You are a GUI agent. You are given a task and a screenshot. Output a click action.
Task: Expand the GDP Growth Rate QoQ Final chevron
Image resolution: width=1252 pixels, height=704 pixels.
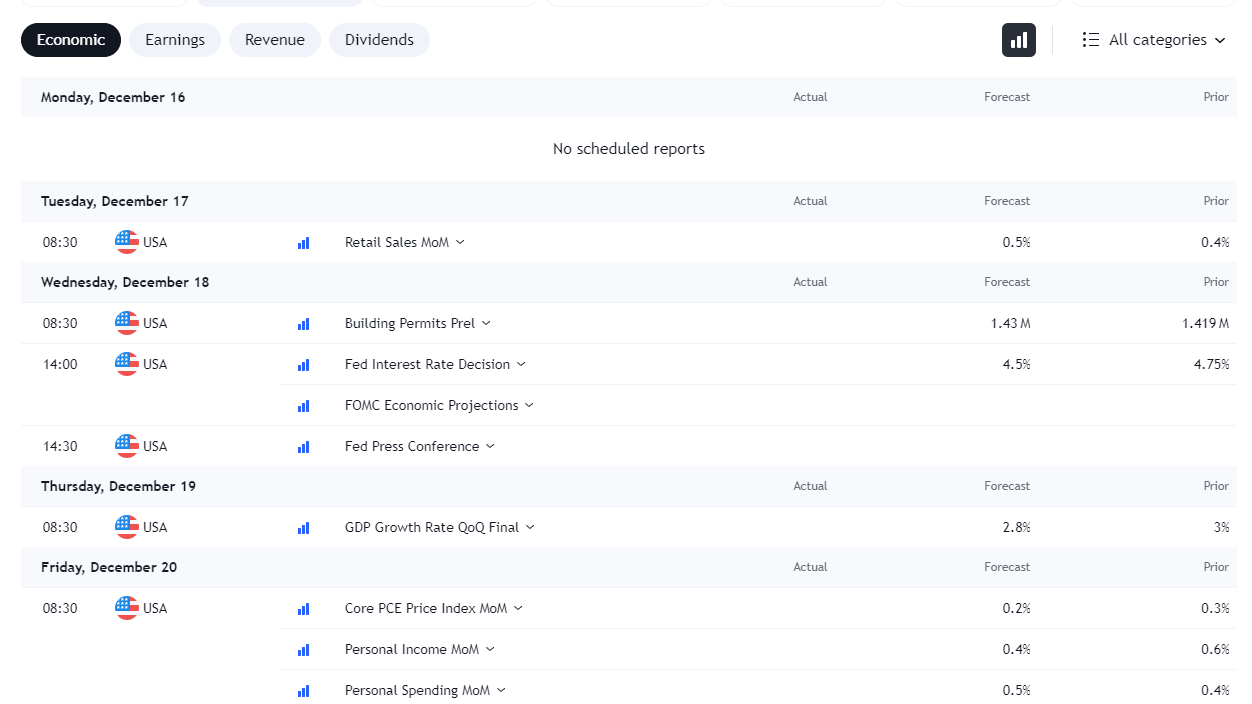530,527
